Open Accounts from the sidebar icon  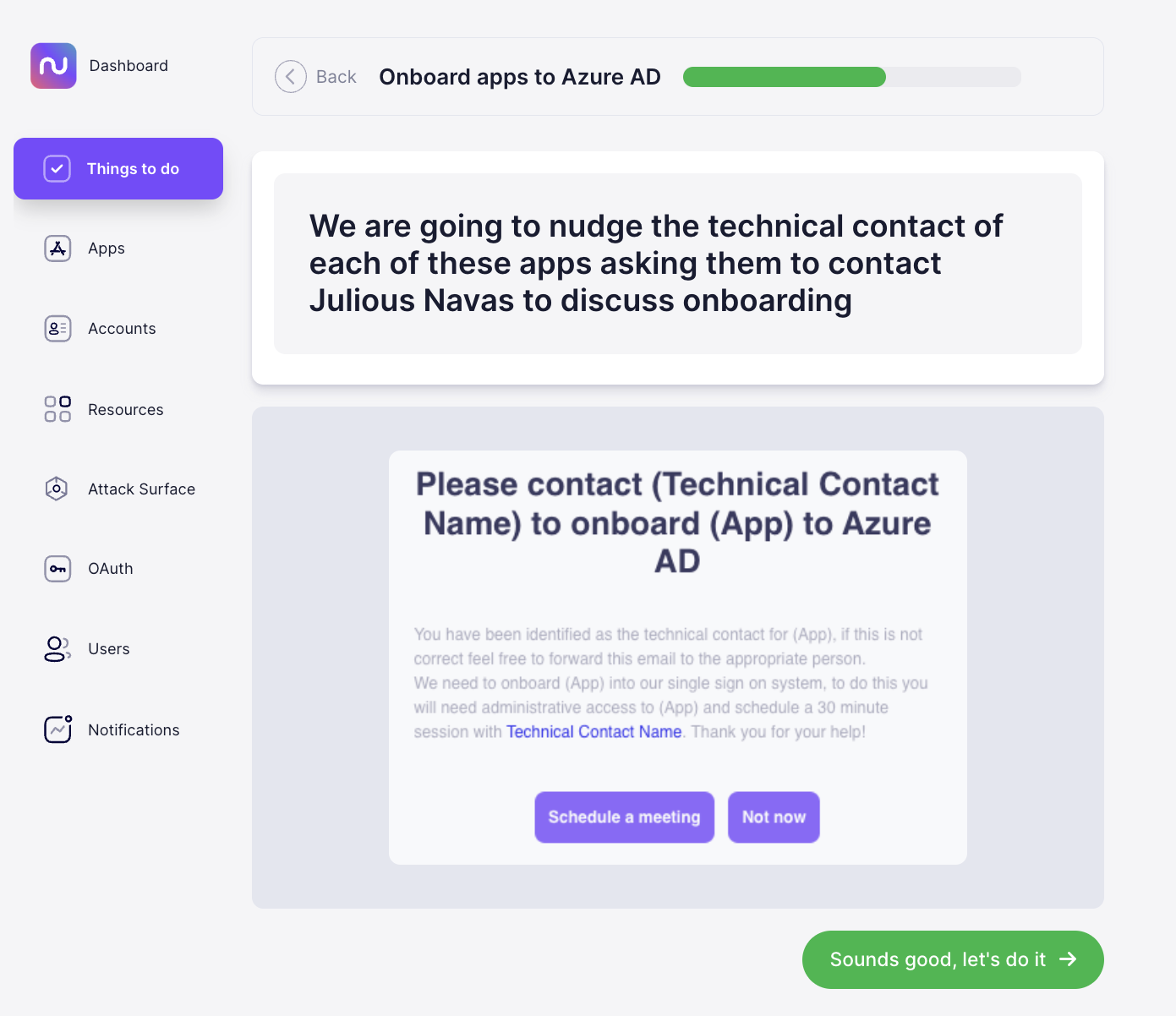[57, 328]
